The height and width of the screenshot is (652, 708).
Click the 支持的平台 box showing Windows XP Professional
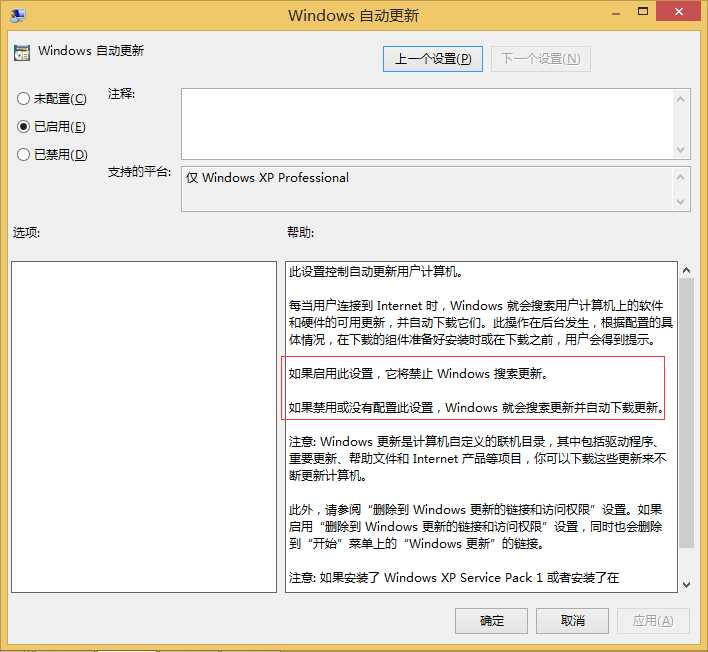pos(427,189)
